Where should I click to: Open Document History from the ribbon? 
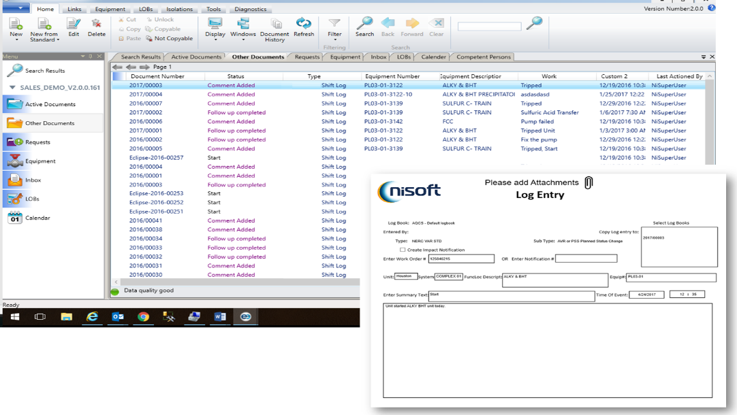point(274,26)
